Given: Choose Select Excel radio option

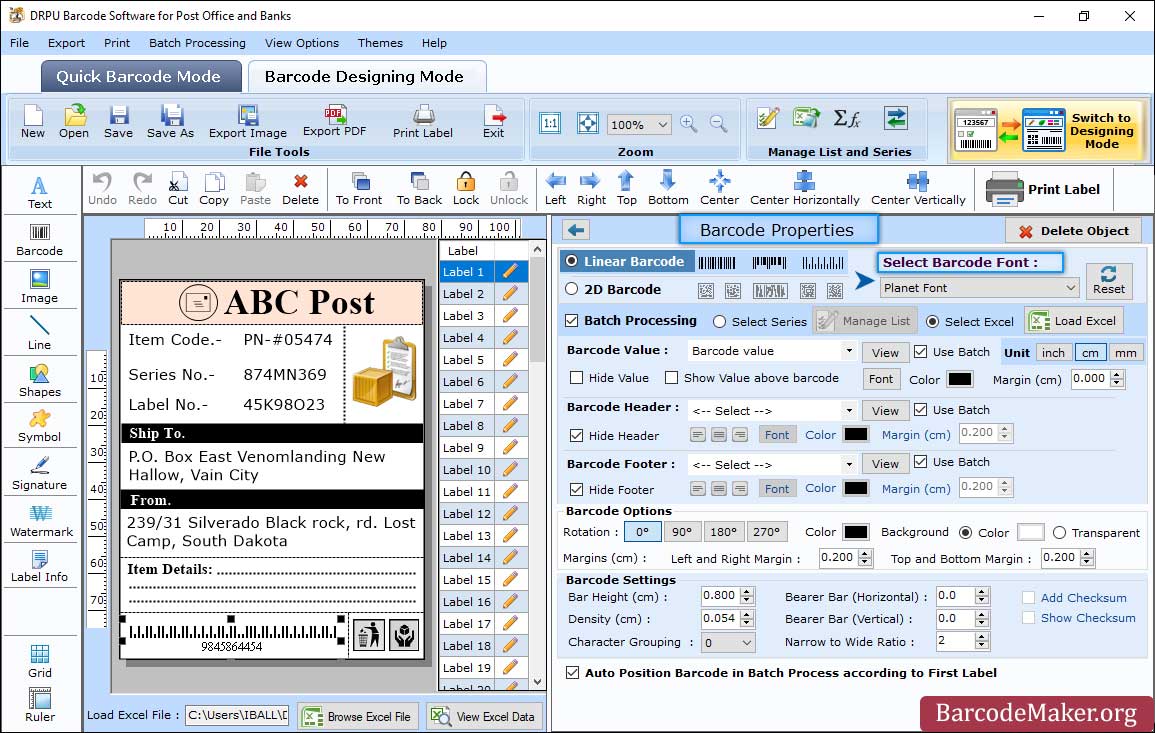Looking at the screenshot, I should tap(933, 322).
